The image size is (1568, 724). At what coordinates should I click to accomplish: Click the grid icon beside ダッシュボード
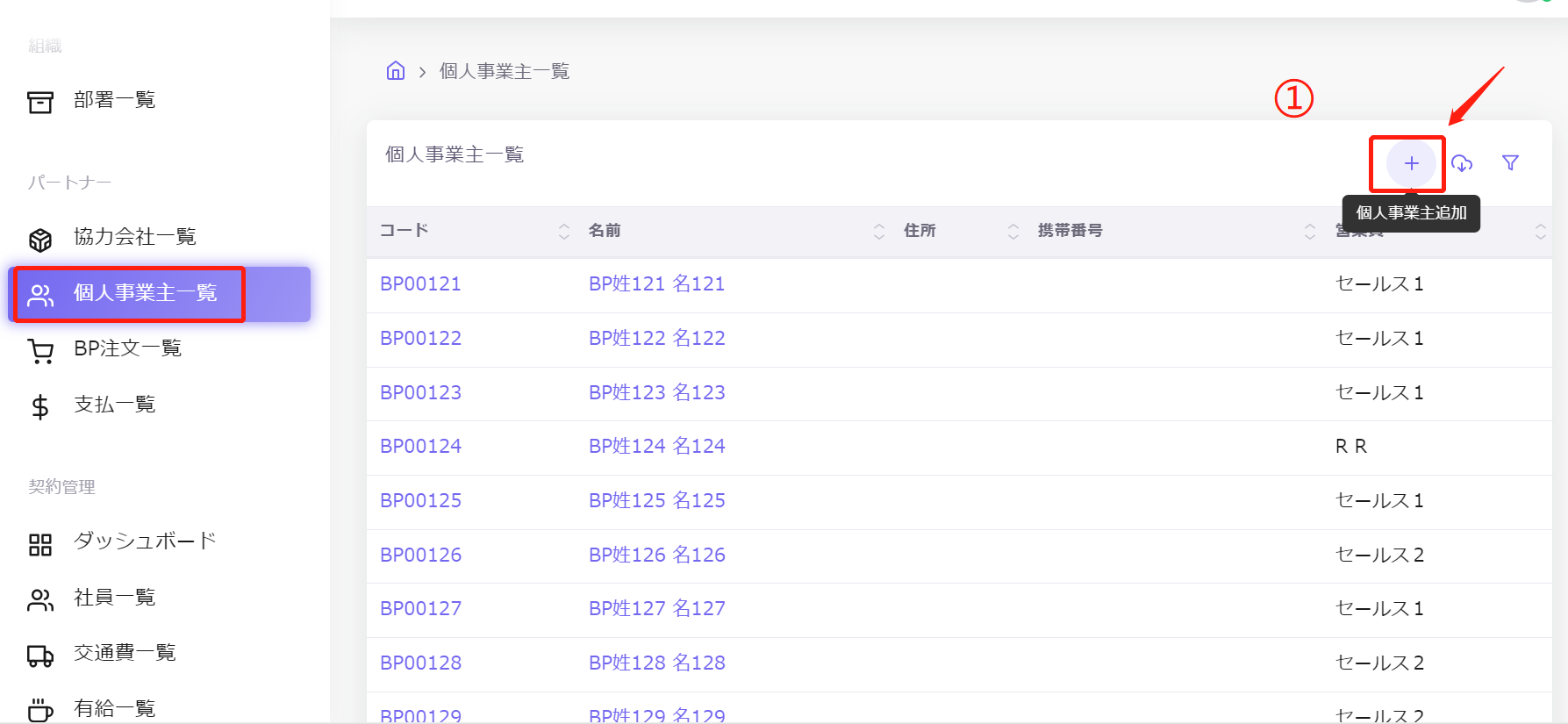click(40, 544)
